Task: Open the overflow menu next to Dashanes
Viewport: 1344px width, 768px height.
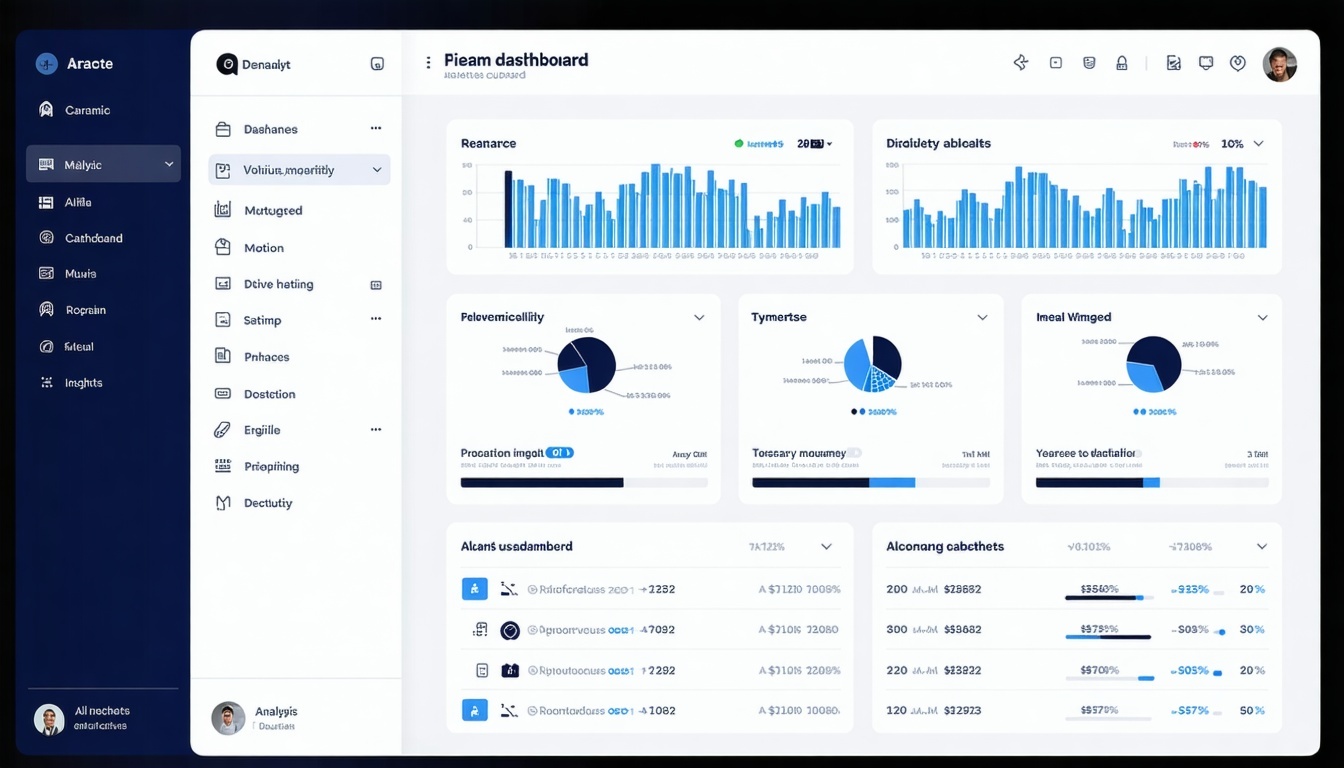Action: coord(376,128)
